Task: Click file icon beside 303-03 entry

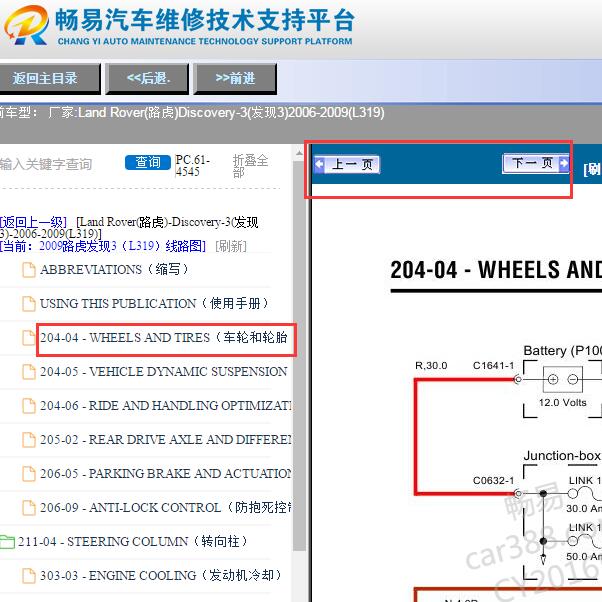Action: coord(29,576)
